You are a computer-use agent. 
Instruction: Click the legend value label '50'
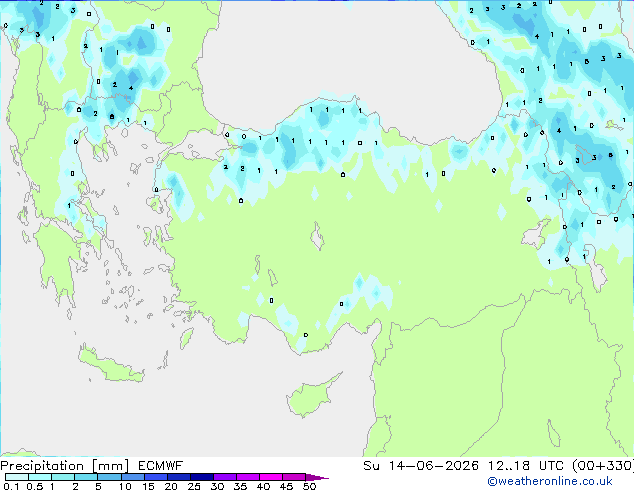[x=309, y=486]
